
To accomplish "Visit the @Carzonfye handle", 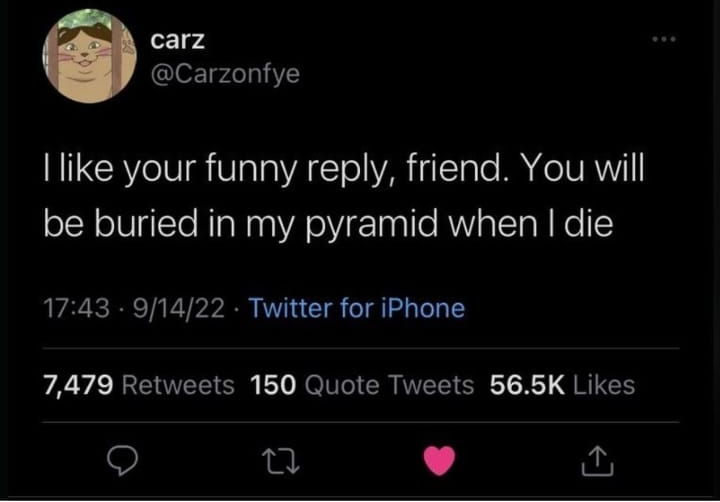I will click(225, 73).
